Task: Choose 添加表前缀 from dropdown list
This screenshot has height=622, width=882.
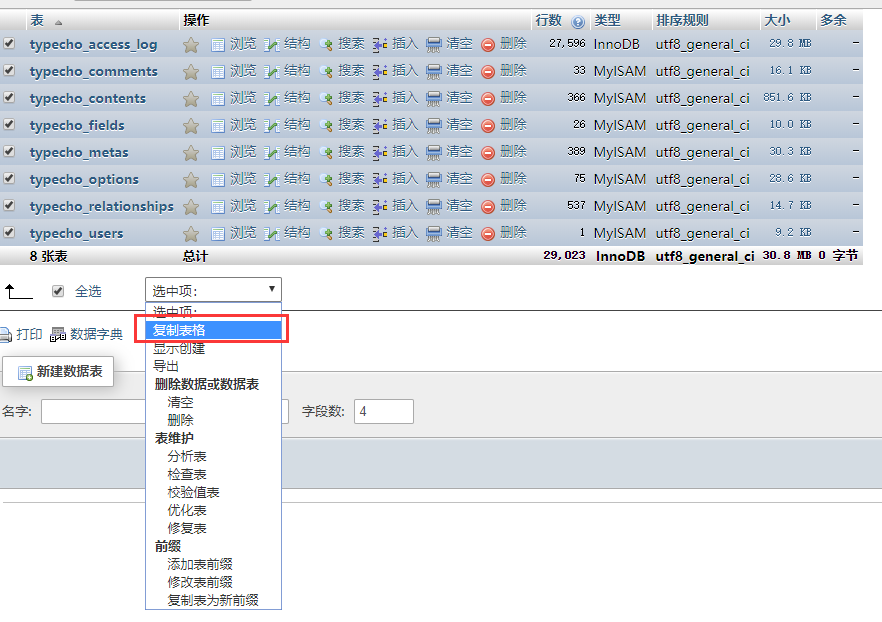Action: coord(213,564)
